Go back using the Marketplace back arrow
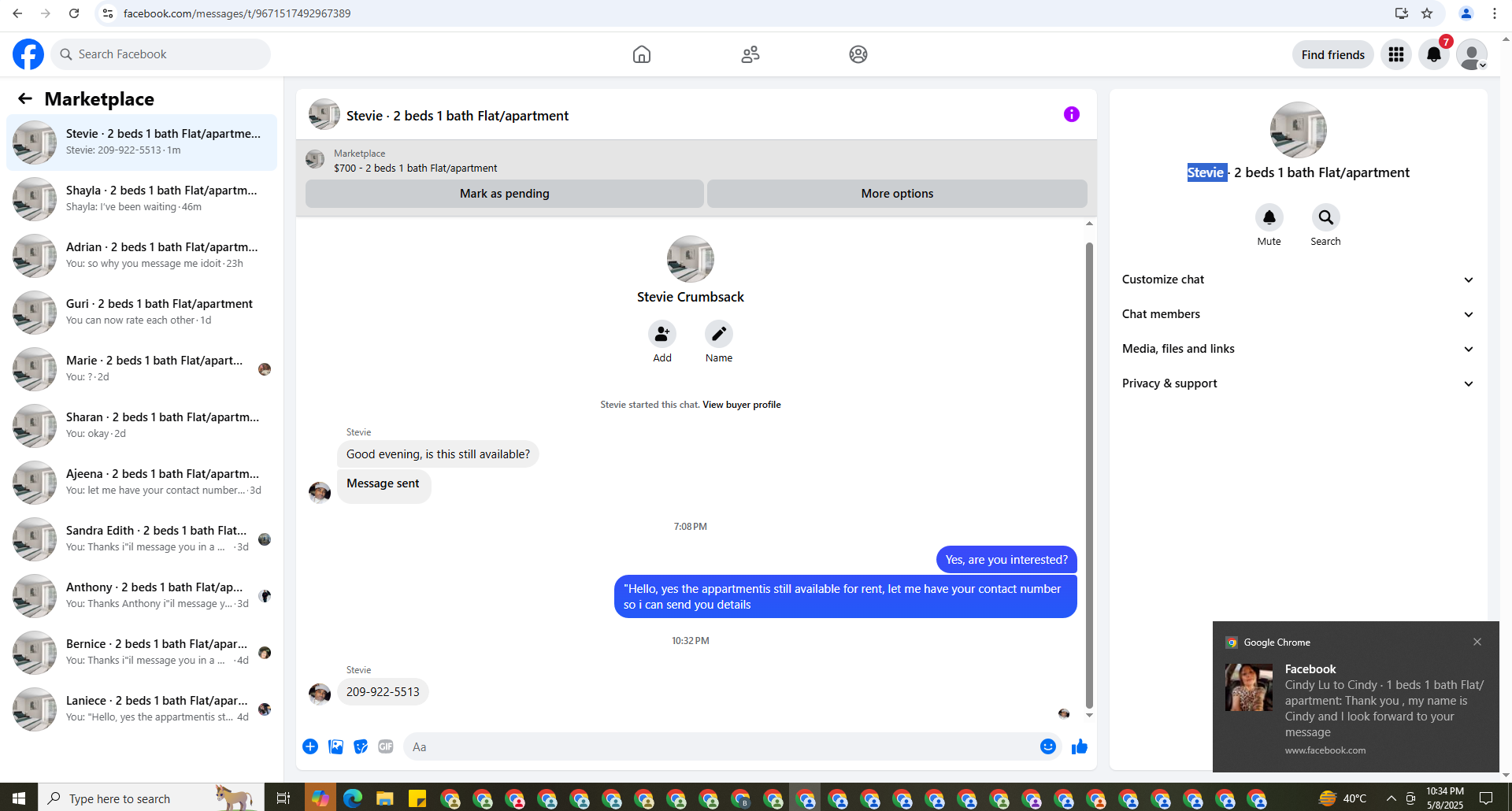The image size is (1512, 811). coord(25,98)
